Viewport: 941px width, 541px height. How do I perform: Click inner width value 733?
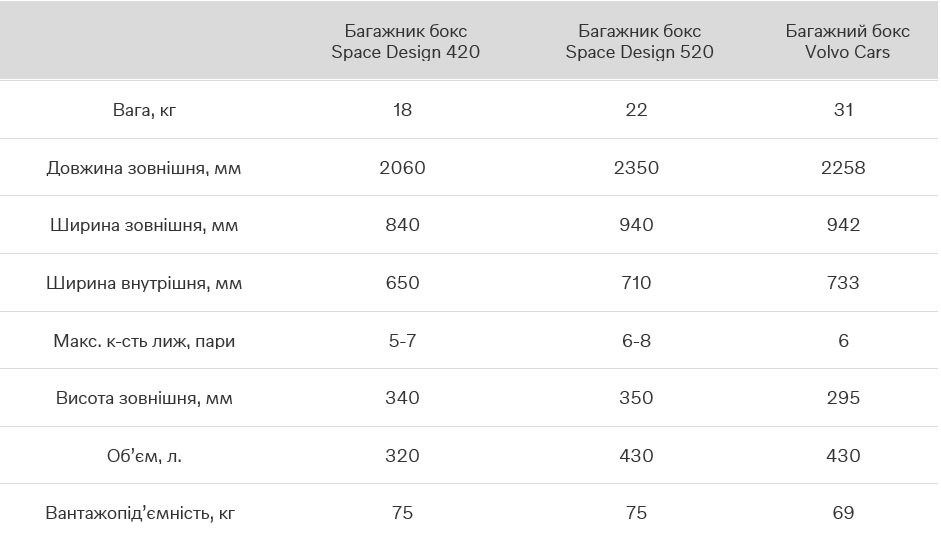pos(843,283)
